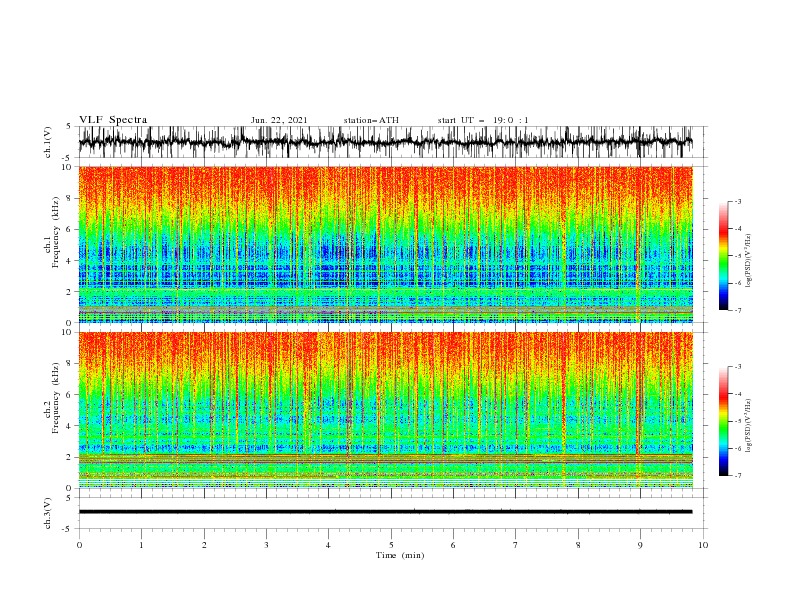Select the "start UT = 19:0 :1" text
Viewport: 792px width, 612px height.
pos(483,120)
